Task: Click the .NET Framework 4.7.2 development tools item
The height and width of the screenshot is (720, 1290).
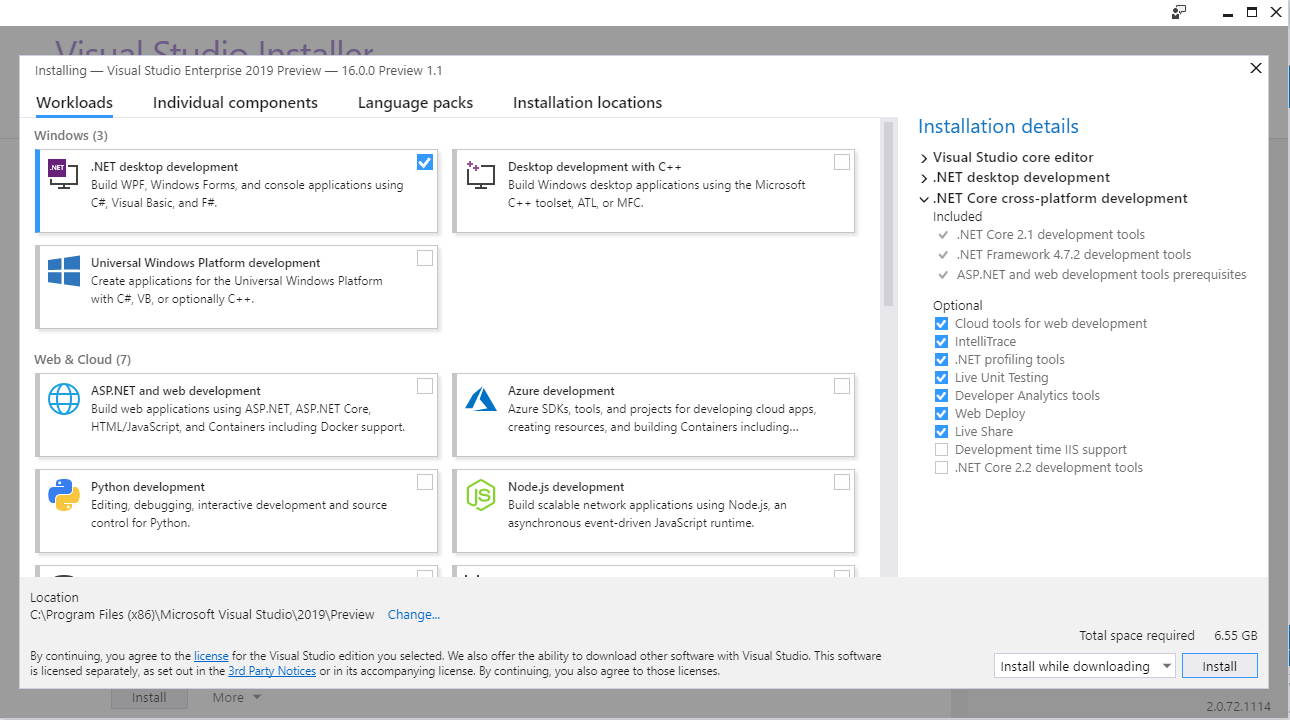Action: click(1073, 255)
